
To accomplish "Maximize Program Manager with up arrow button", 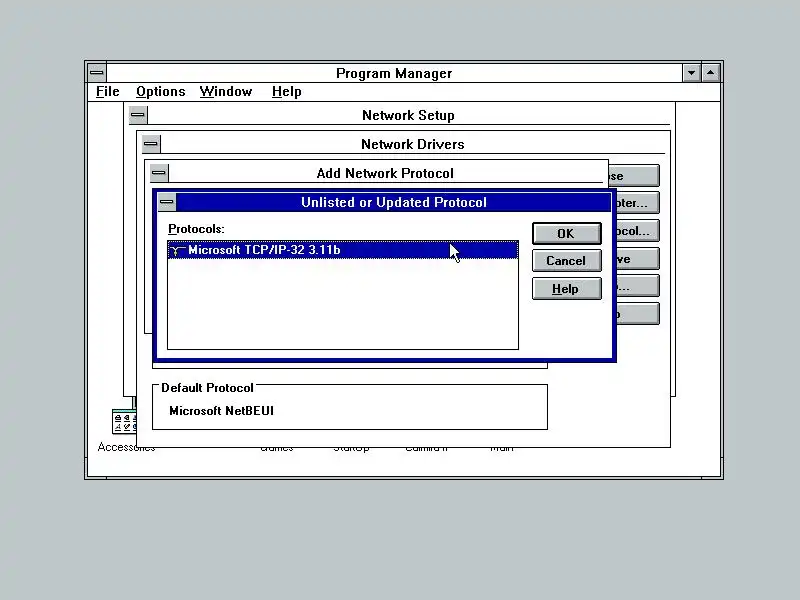I will [711, 73].
